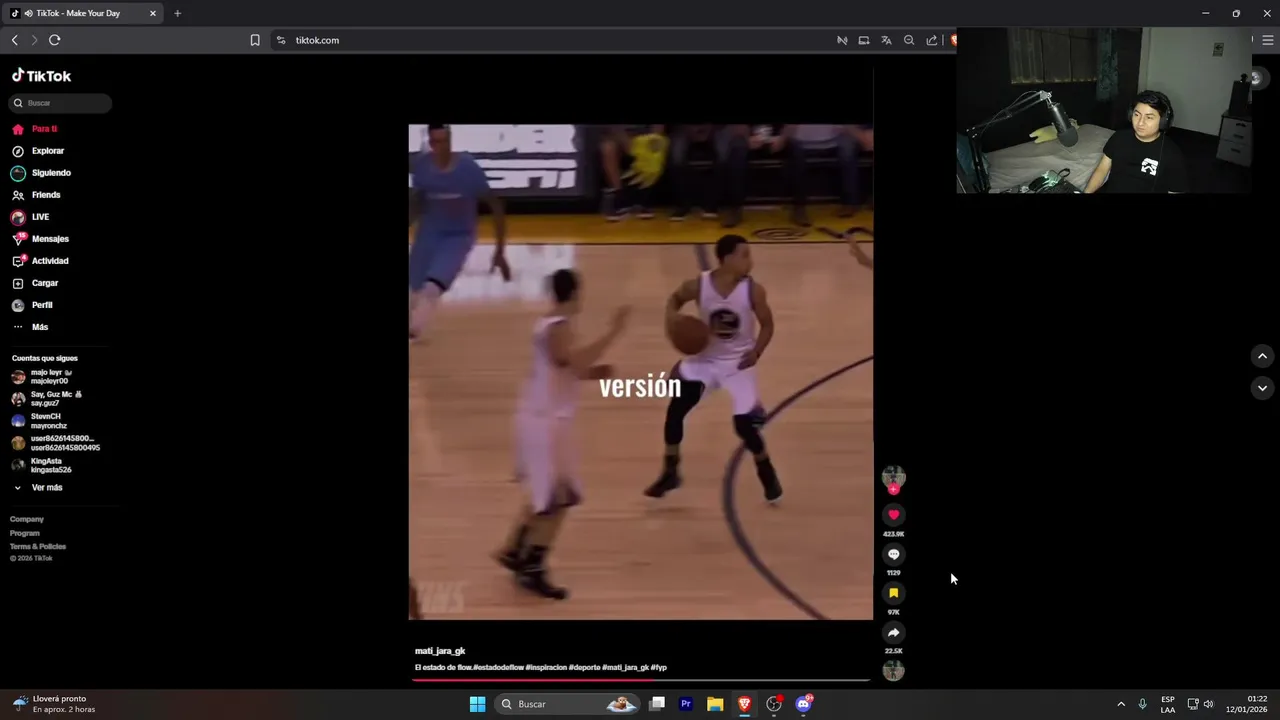Screen dimensions: 1280x720
Task: Open site settings icon beside tiktok.com
Action: click(x=281, y=40)
